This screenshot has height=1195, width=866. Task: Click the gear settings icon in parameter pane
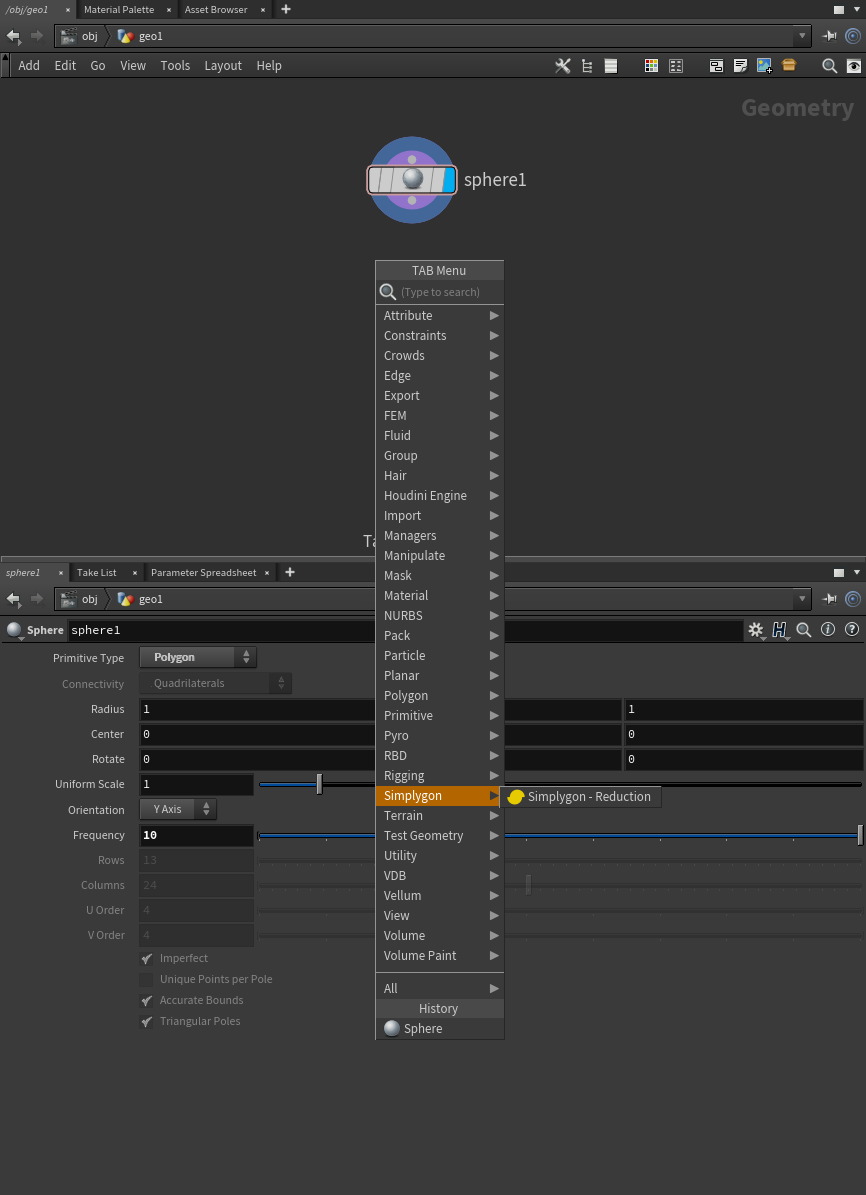click(x=756, y=630)
